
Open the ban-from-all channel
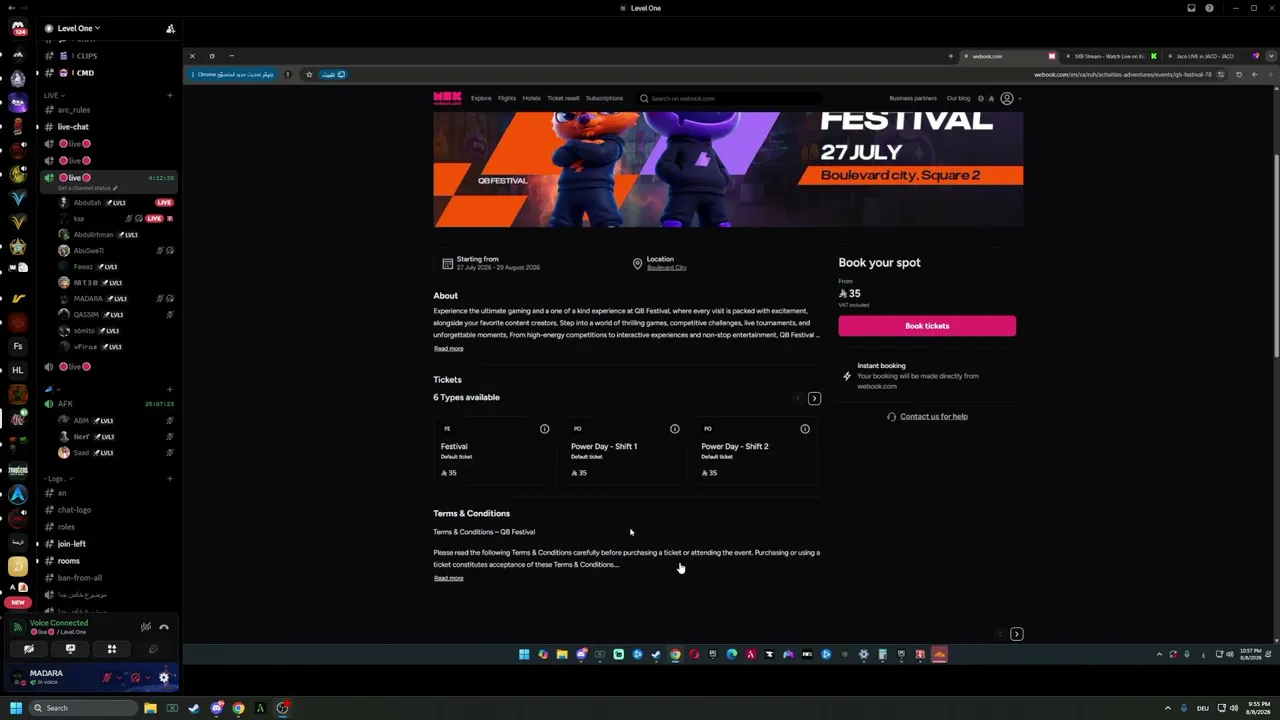tap(109, 578)
